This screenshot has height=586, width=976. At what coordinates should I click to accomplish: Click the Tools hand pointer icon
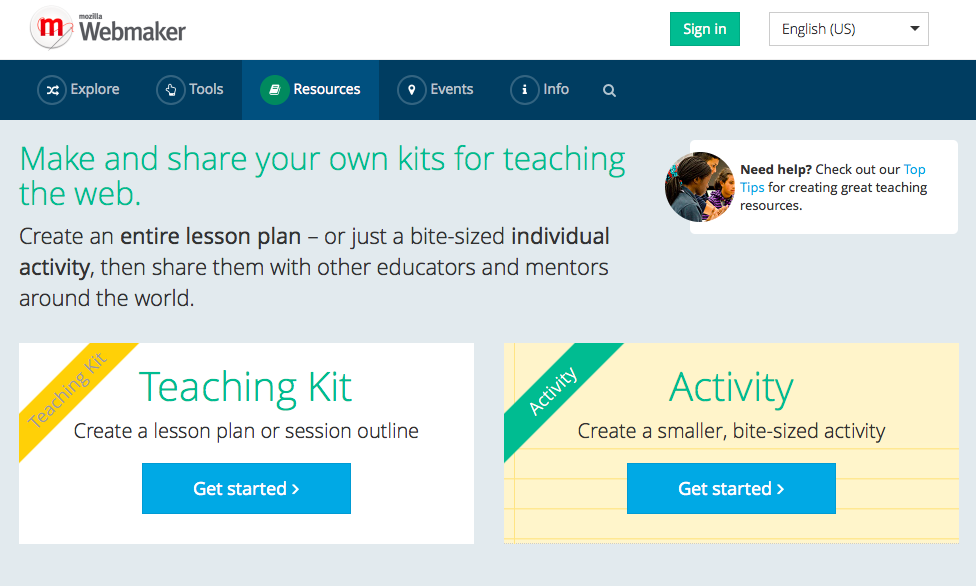[171, 90]
